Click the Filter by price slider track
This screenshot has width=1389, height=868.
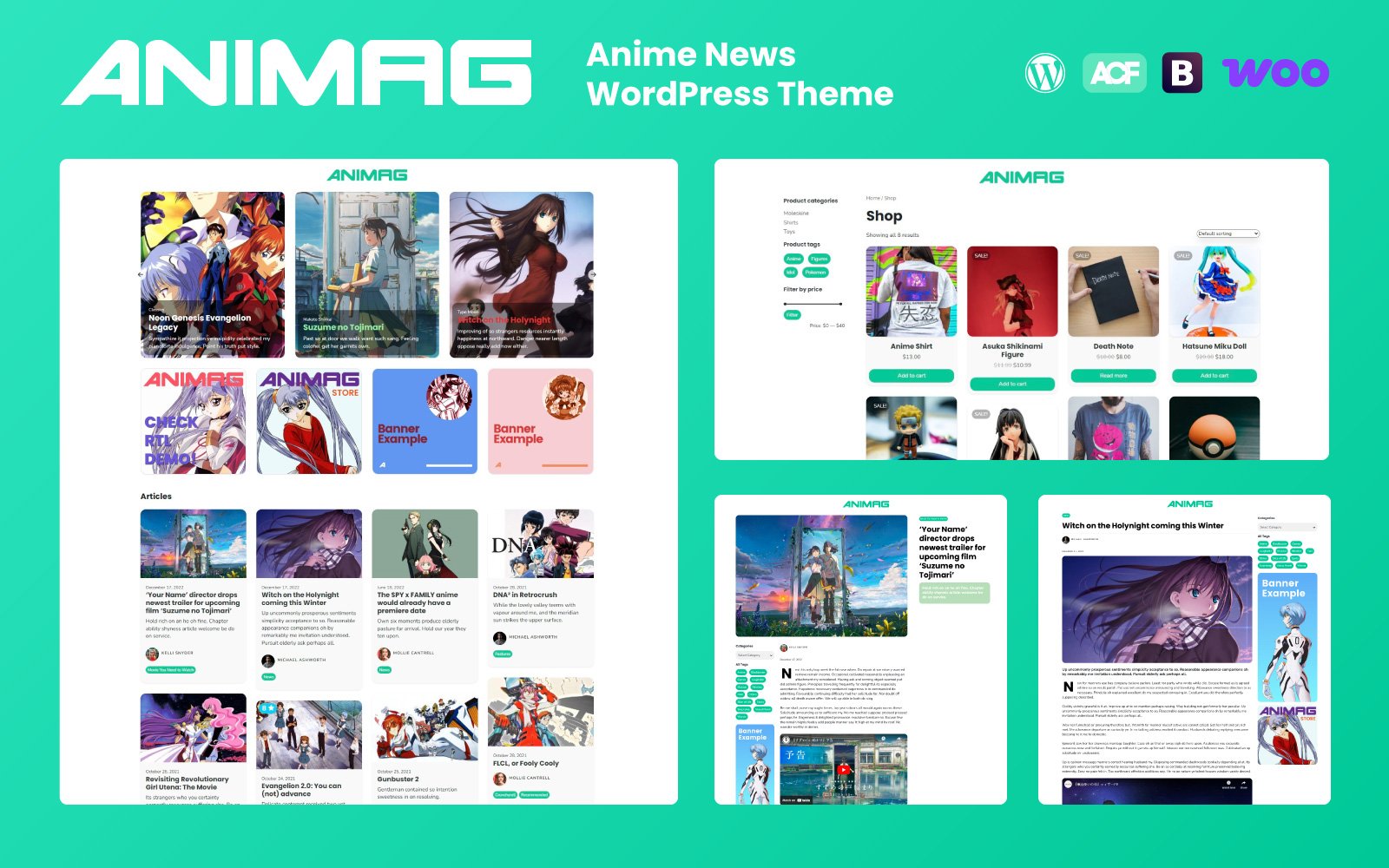point(813,304)
